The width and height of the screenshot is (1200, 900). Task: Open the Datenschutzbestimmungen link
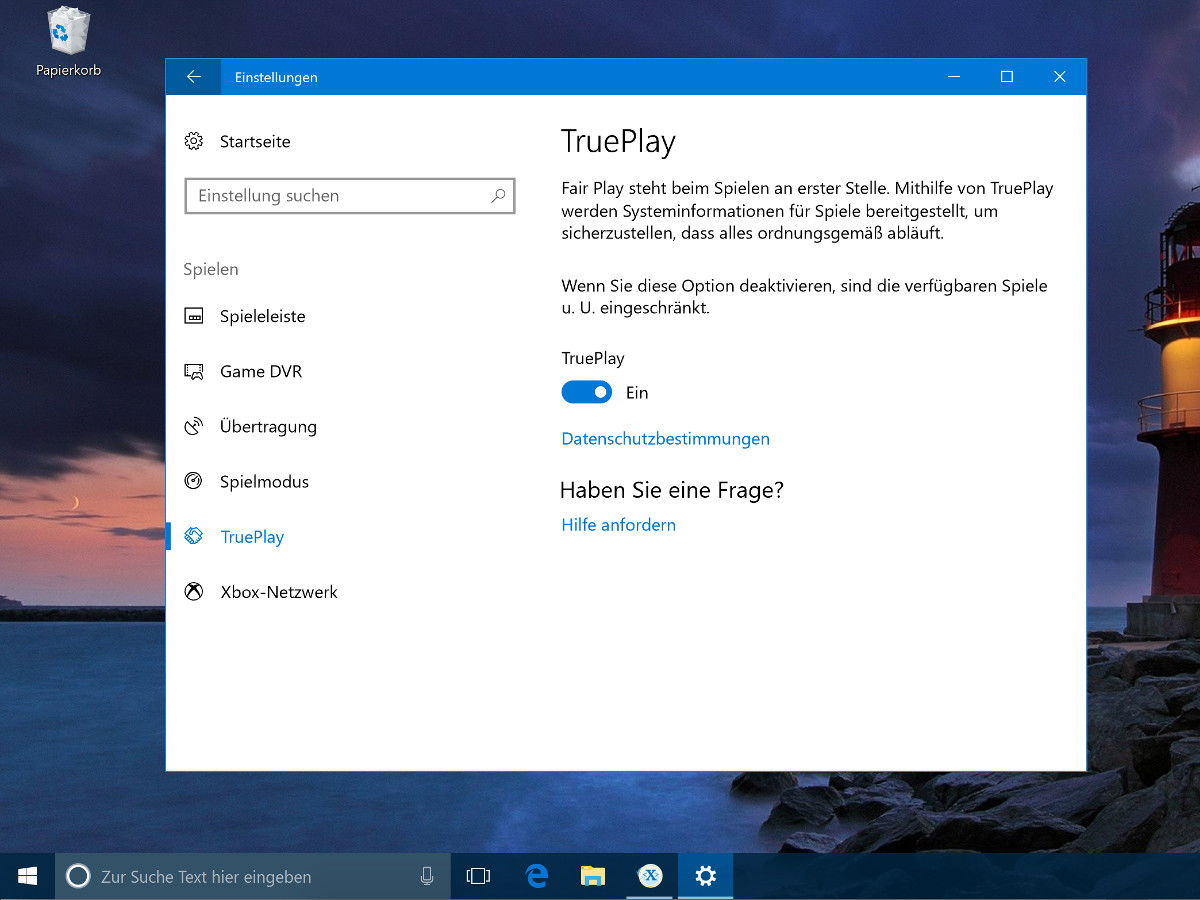click(x=666, y=439)
